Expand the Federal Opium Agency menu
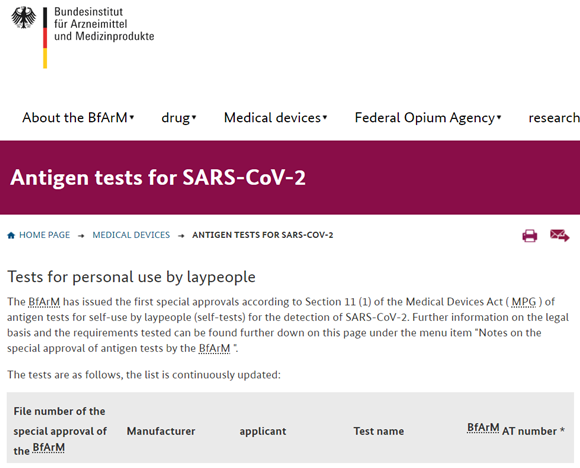This screenshot has width=580, height=468. pos(428,118)
